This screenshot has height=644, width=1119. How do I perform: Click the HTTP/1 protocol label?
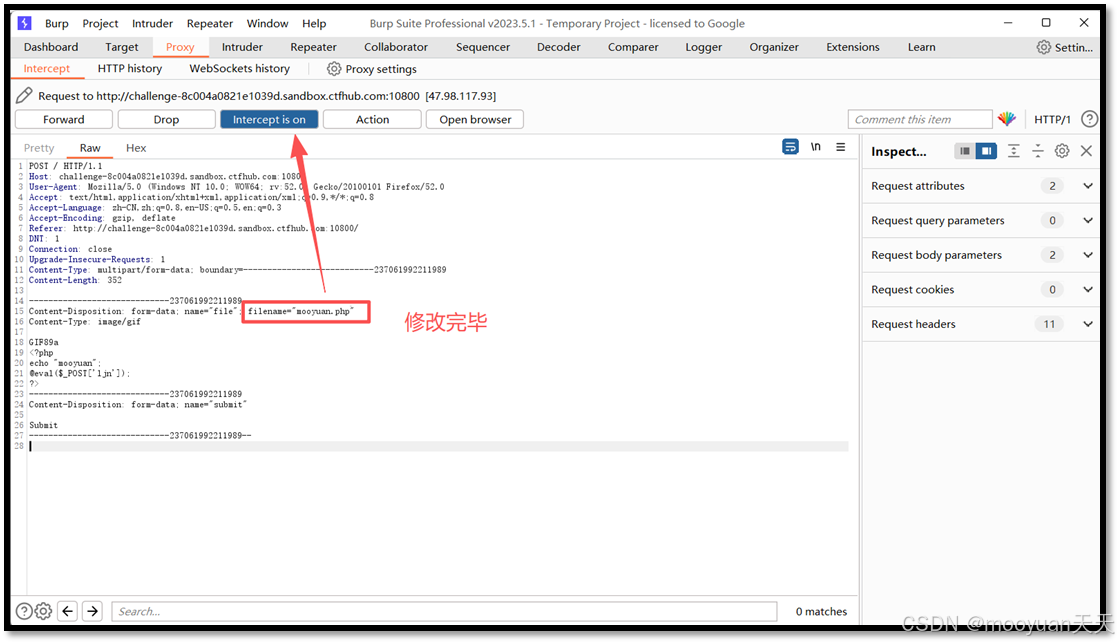1053,119
